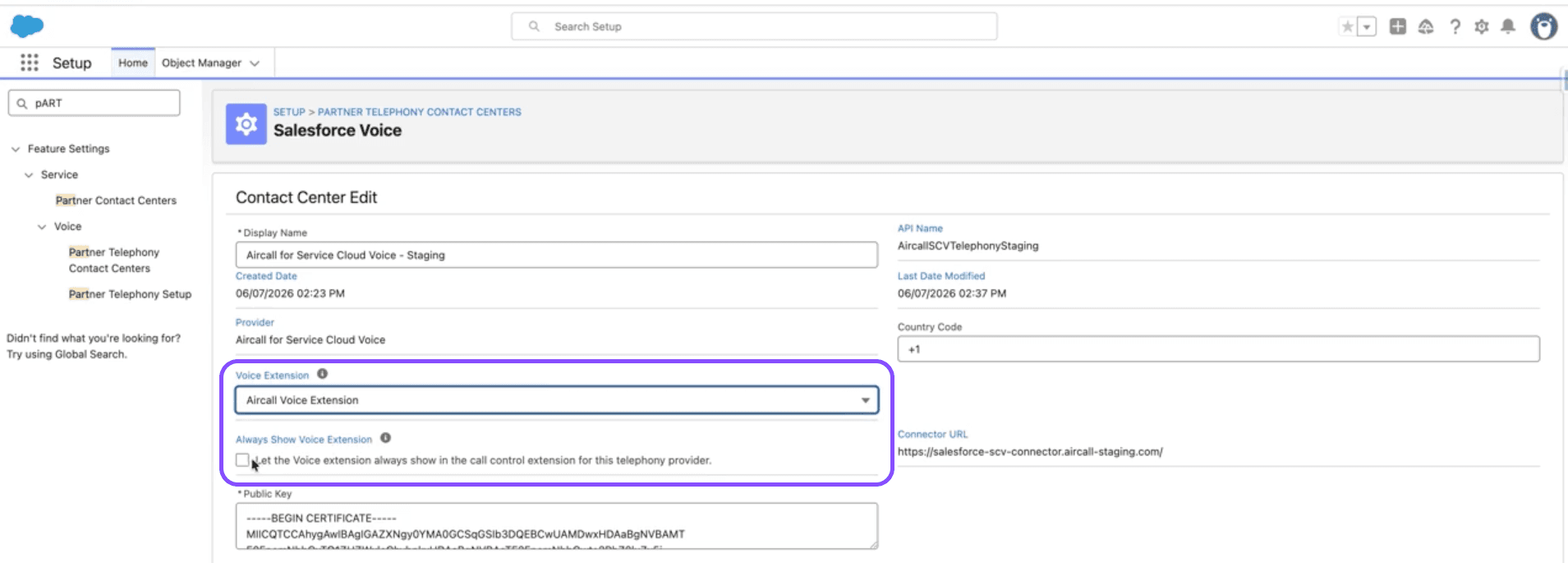Click the Contact Center Edit heading
Screen dimensions: 1568x563
click(306, 197)
